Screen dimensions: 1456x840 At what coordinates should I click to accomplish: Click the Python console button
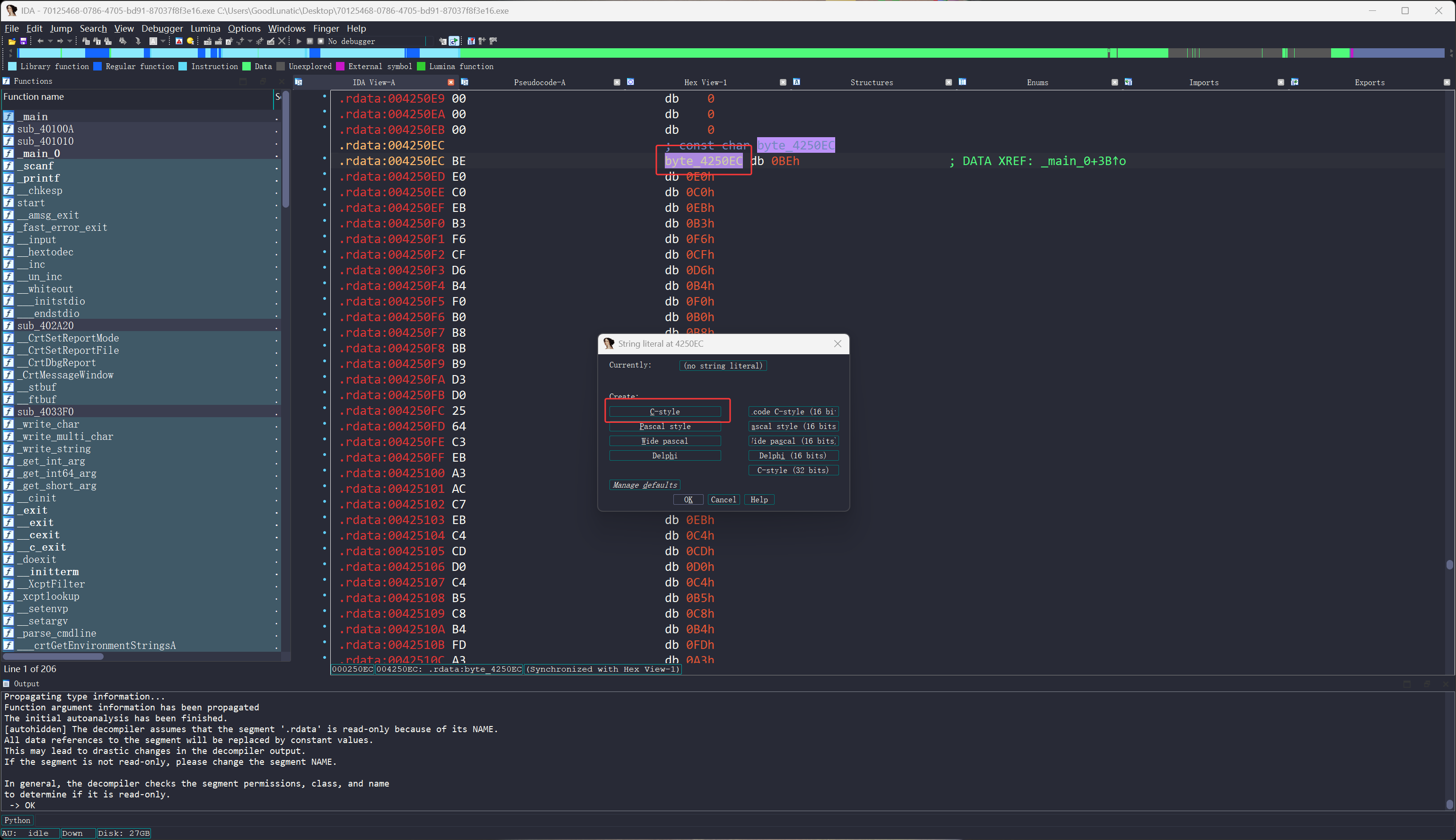tap(18, 821)
